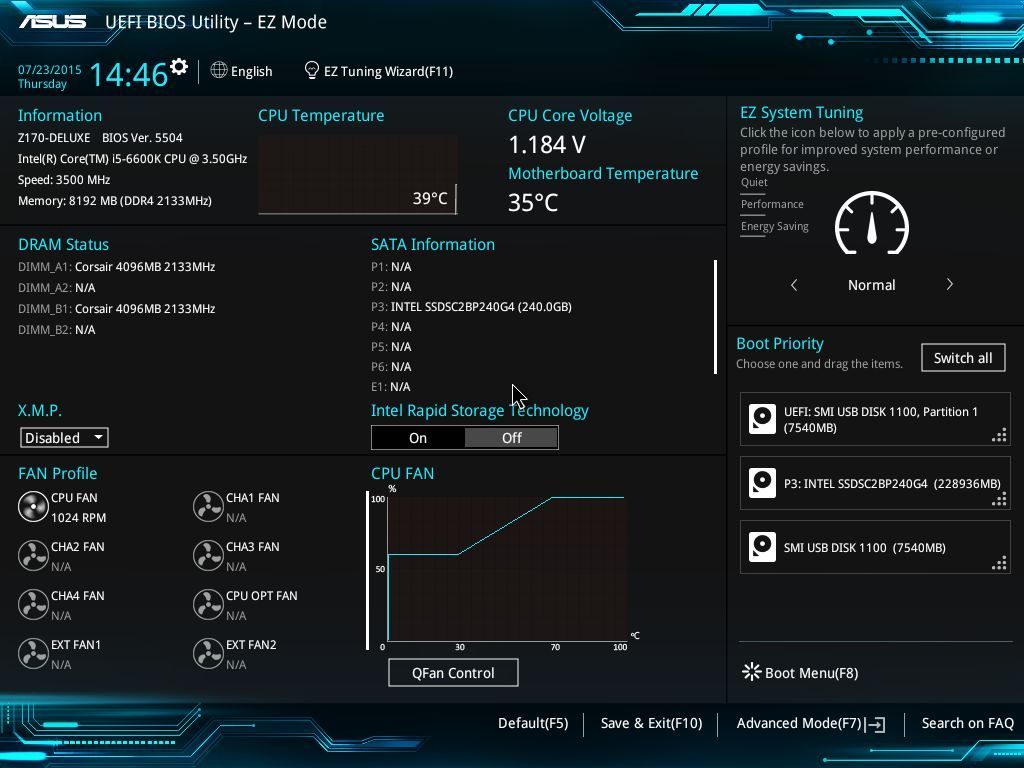Select the CHA4 FAN icon
This screenshot has width=1024, height=768.
tap(33, 605)
